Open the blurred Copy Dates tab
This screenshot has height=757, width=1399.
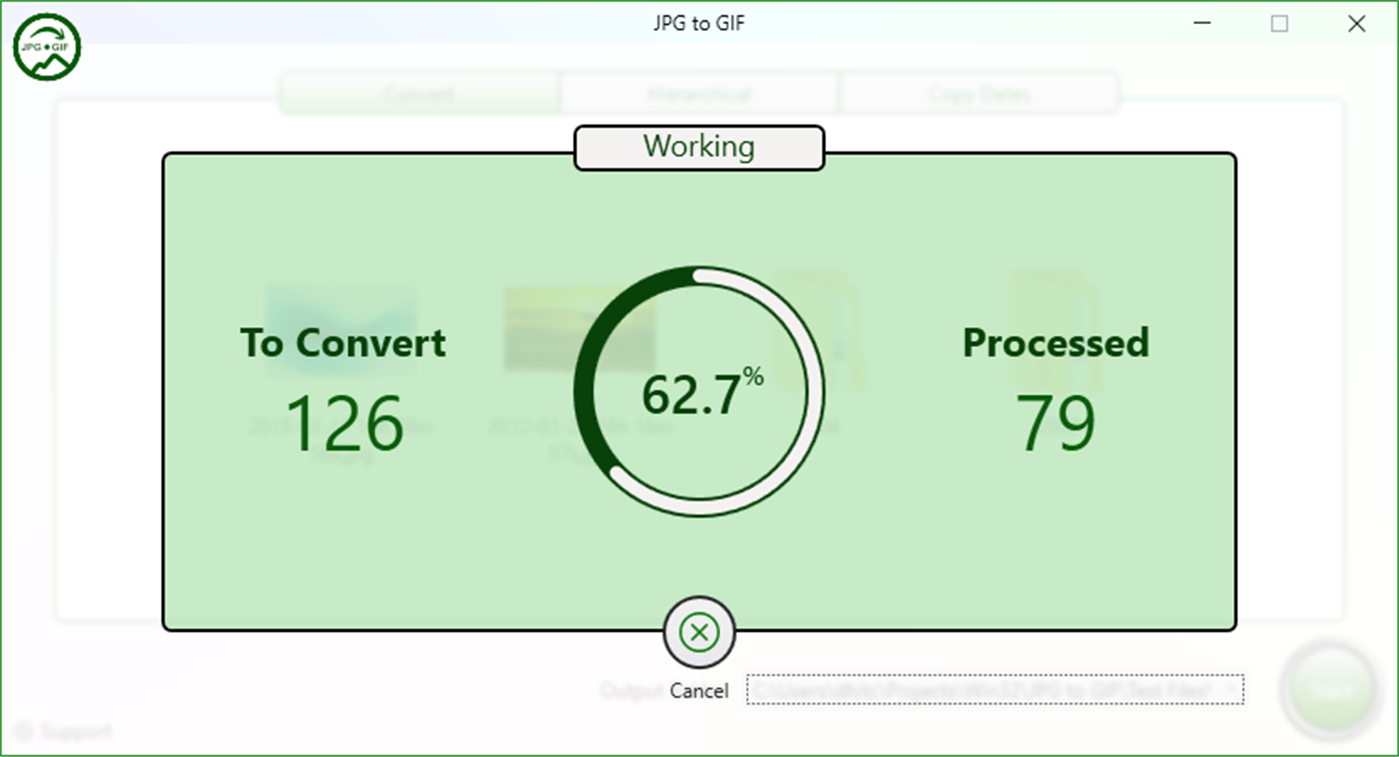tap(979, 94)
